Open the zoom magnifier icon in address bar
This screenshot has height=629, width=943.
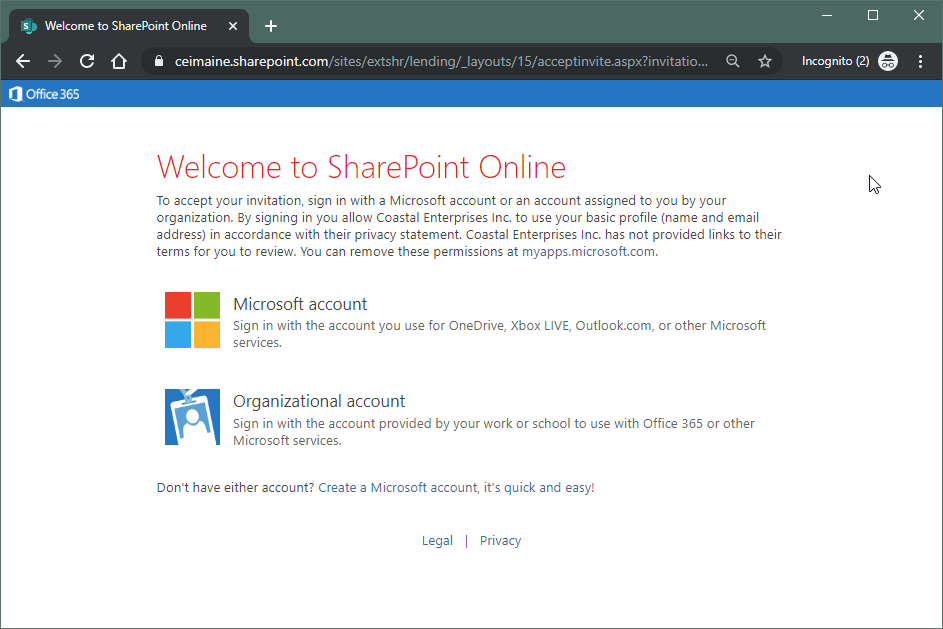(x=733, y=61)
